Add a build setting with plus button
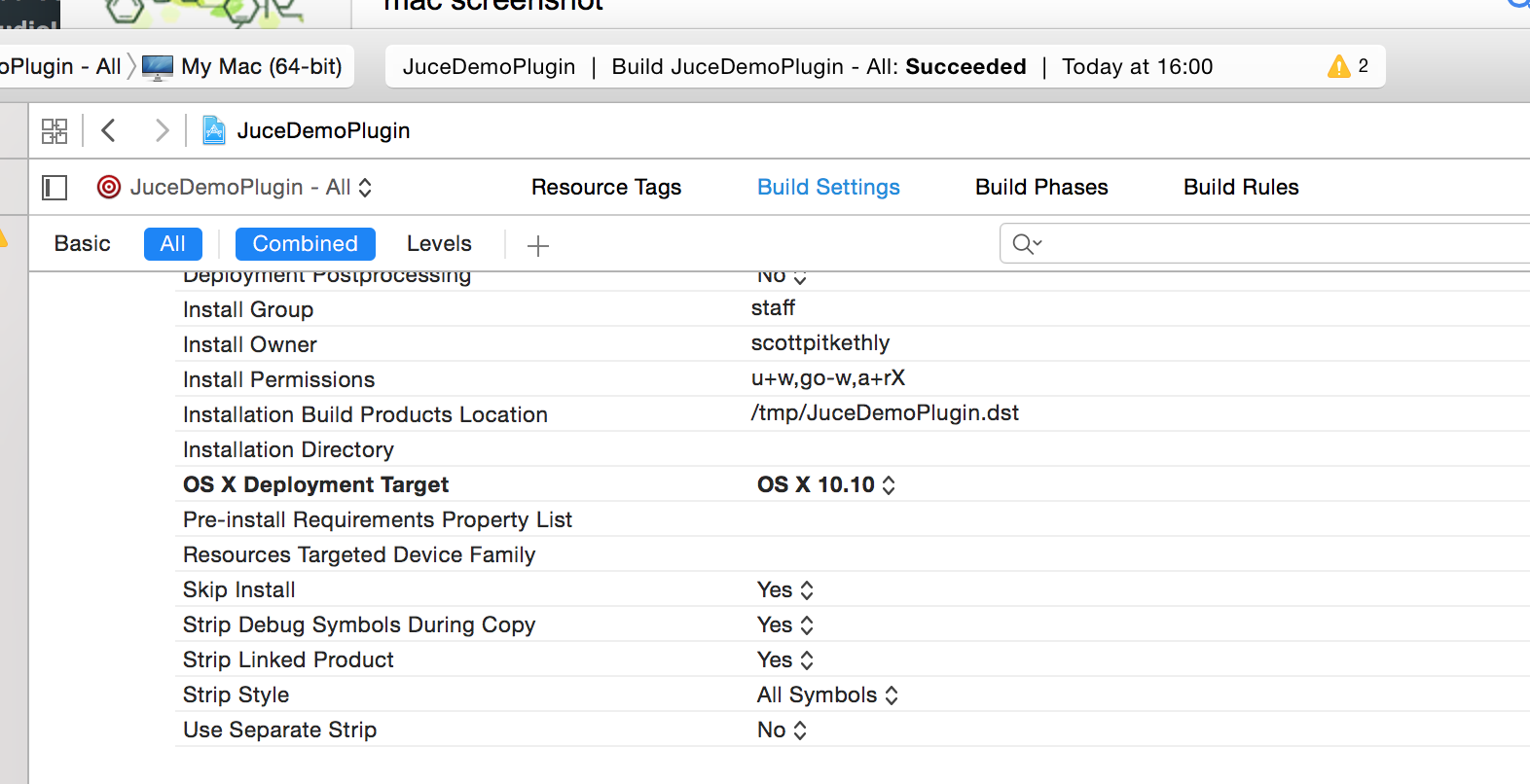The width and height of the screenshot is (1530, 784). [538, 245]
